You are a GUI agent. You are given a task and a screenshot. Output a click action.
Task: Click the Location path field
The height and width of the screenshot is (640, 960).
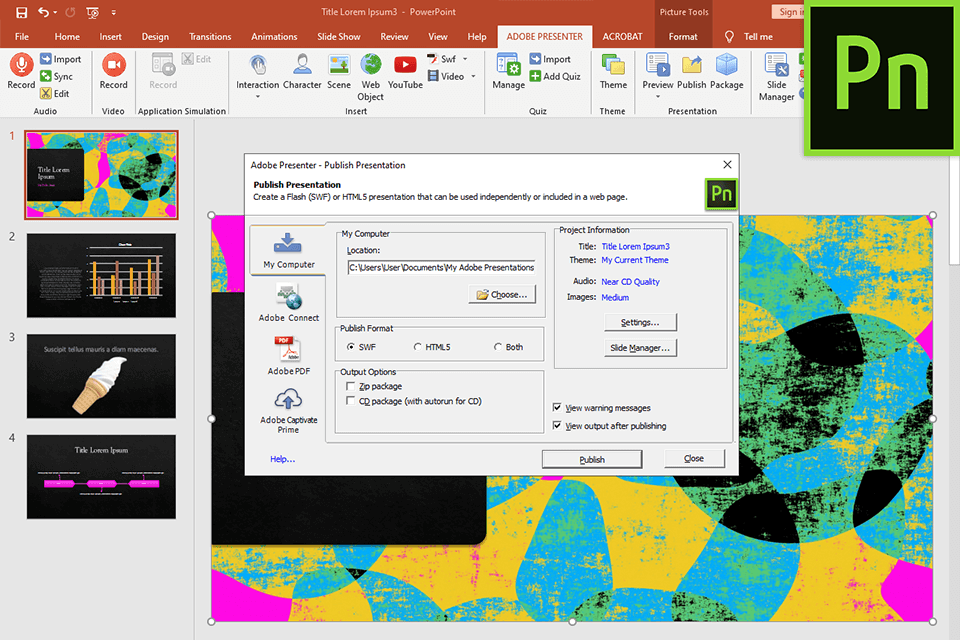click(x=441, y=268)
